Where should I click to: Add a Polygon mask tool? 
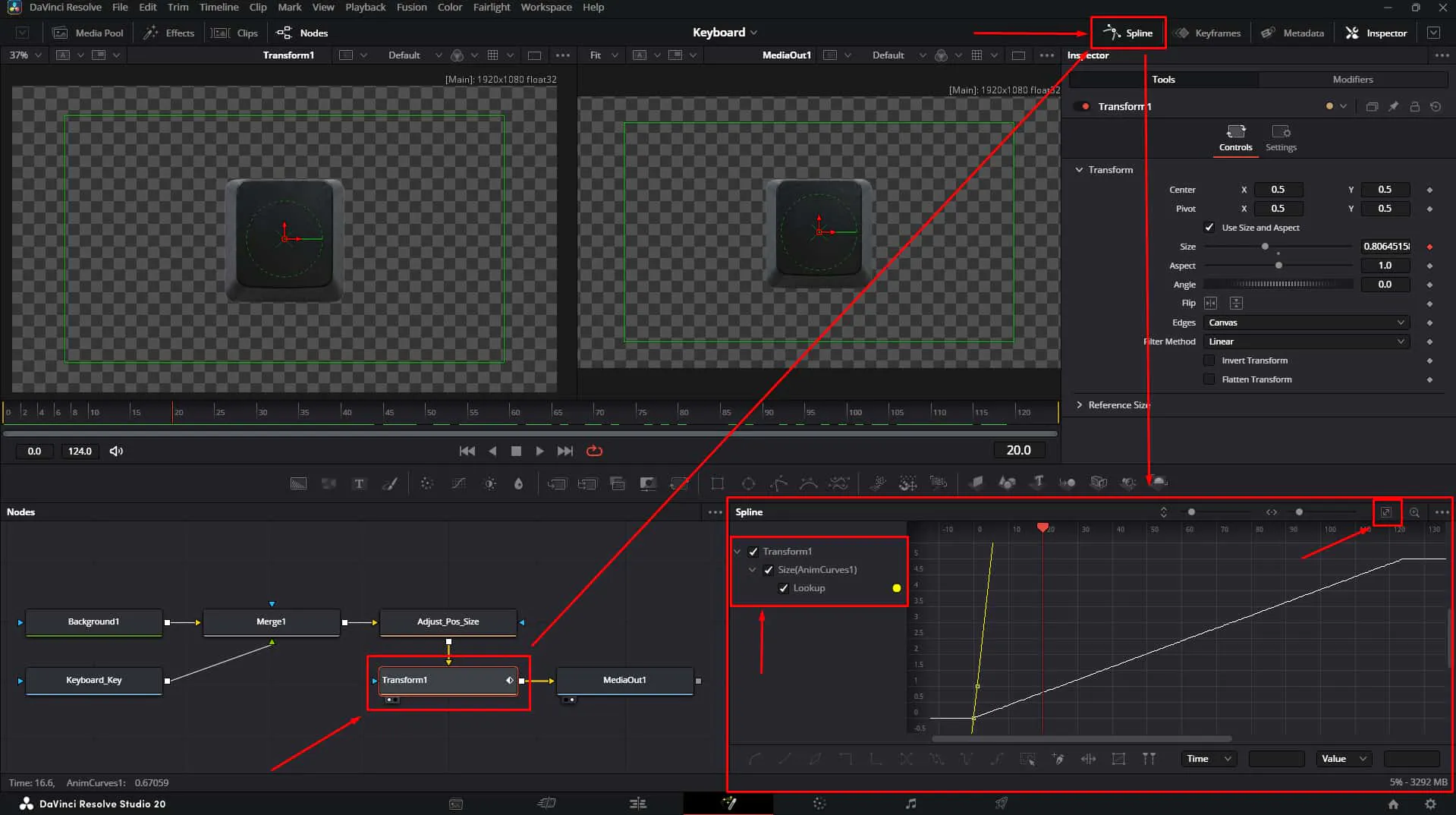coord(778,483)
